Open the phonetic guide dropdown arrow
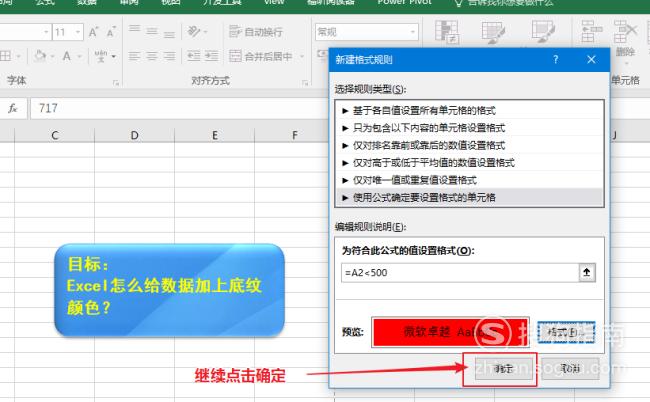 click(x=113, y=56)
